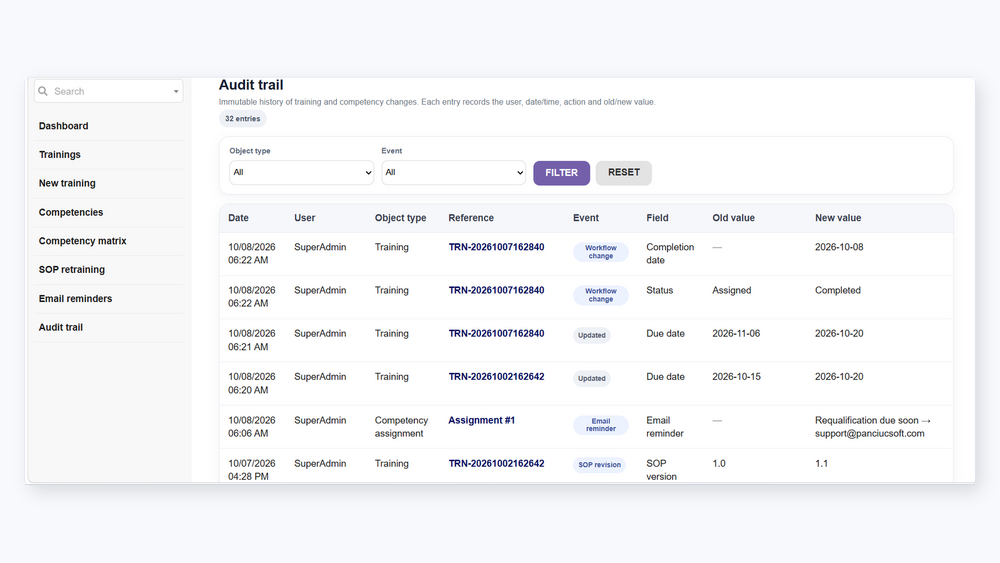1000x563 pixels.
Task: Click the Date column header
Action: tap(239, 218)
